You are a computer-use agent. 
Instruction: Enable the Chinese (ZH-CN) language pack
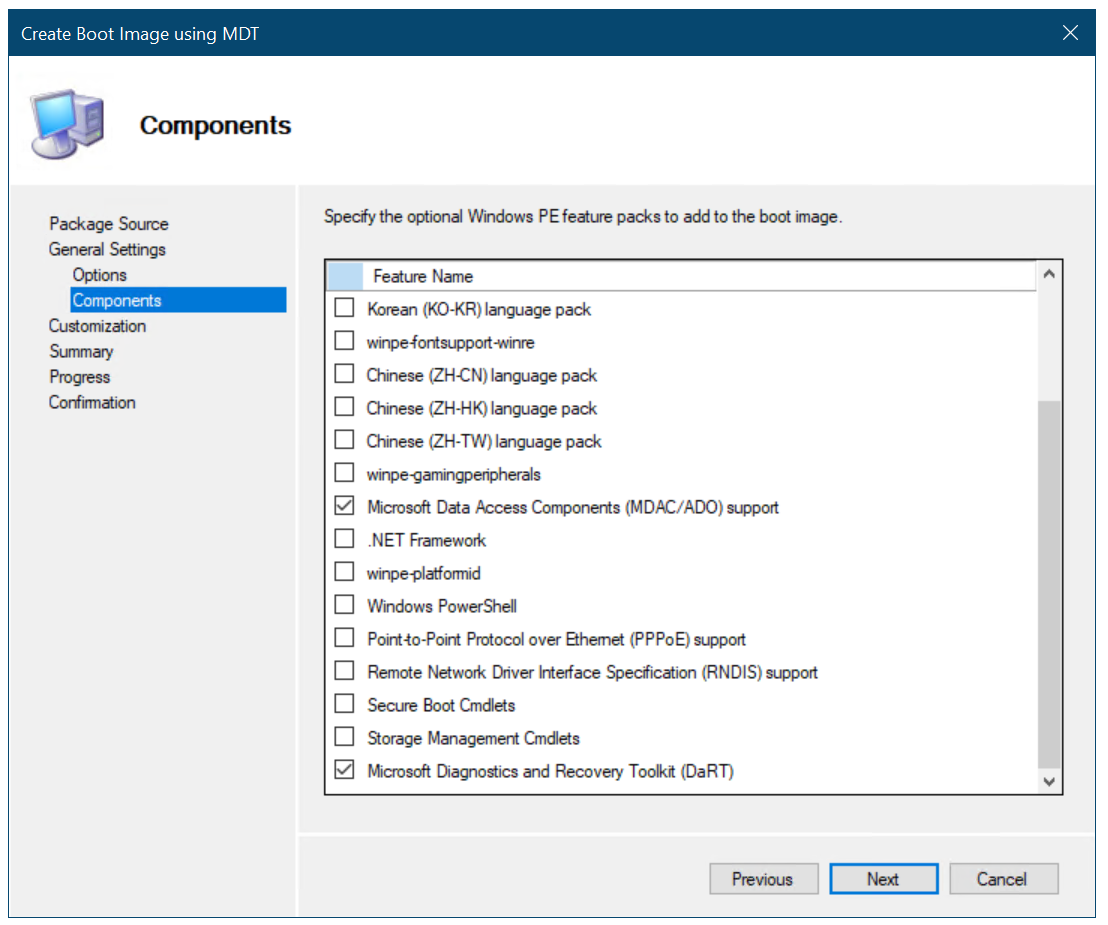pos(344,373)
